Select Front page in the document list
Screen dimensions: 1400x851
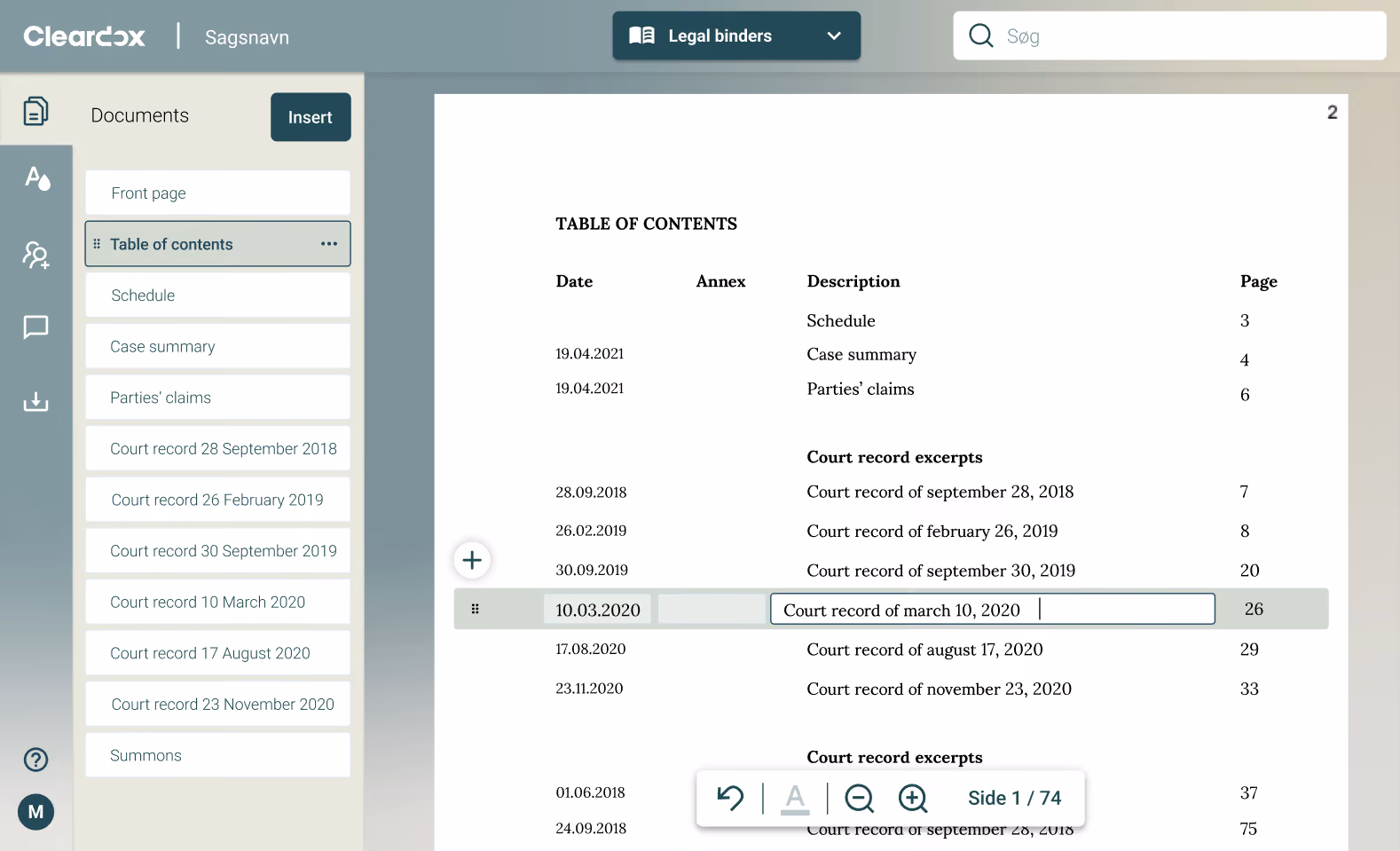(x=217, y=193)
